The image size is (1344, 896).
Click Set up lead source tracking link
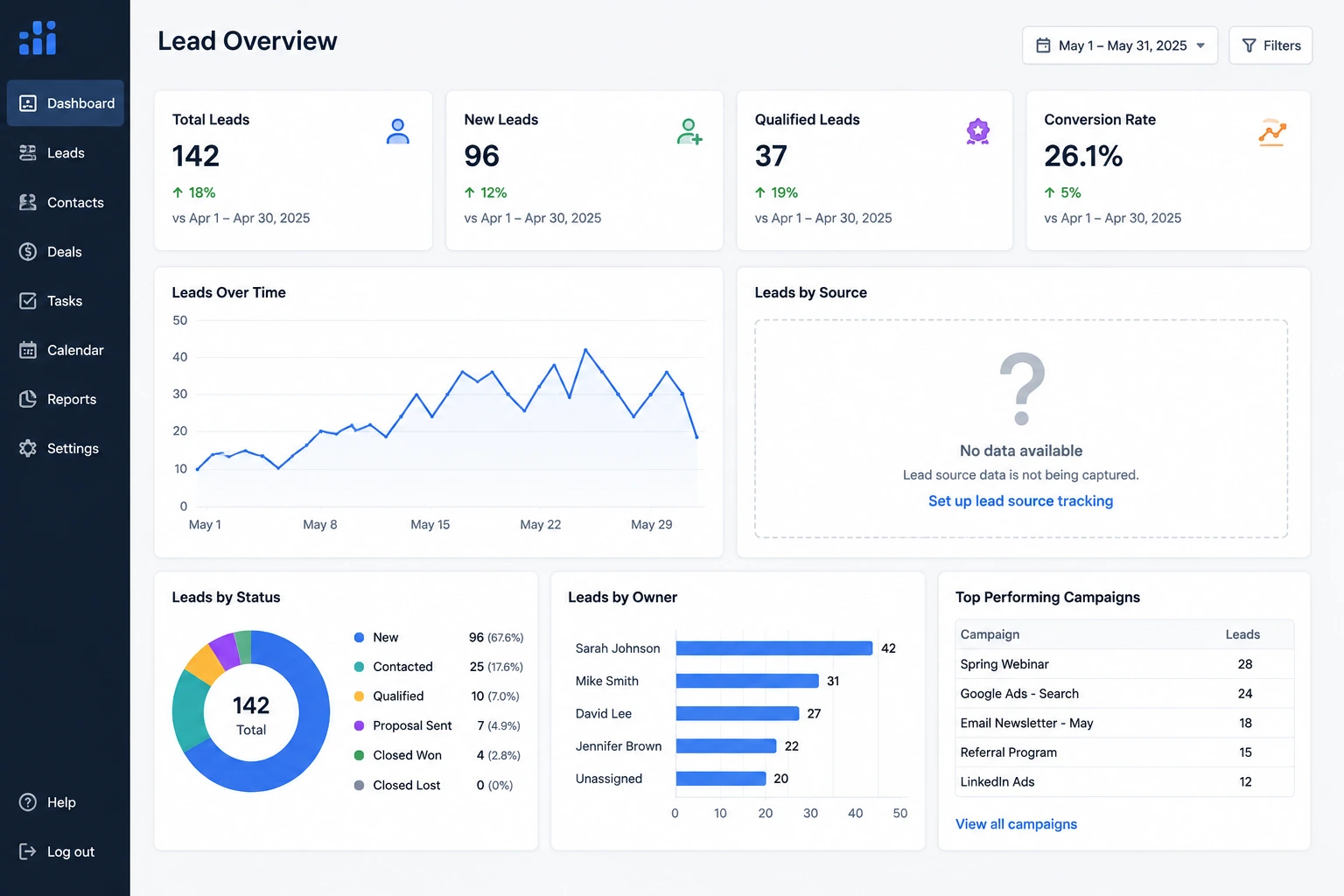[1020, 500]
